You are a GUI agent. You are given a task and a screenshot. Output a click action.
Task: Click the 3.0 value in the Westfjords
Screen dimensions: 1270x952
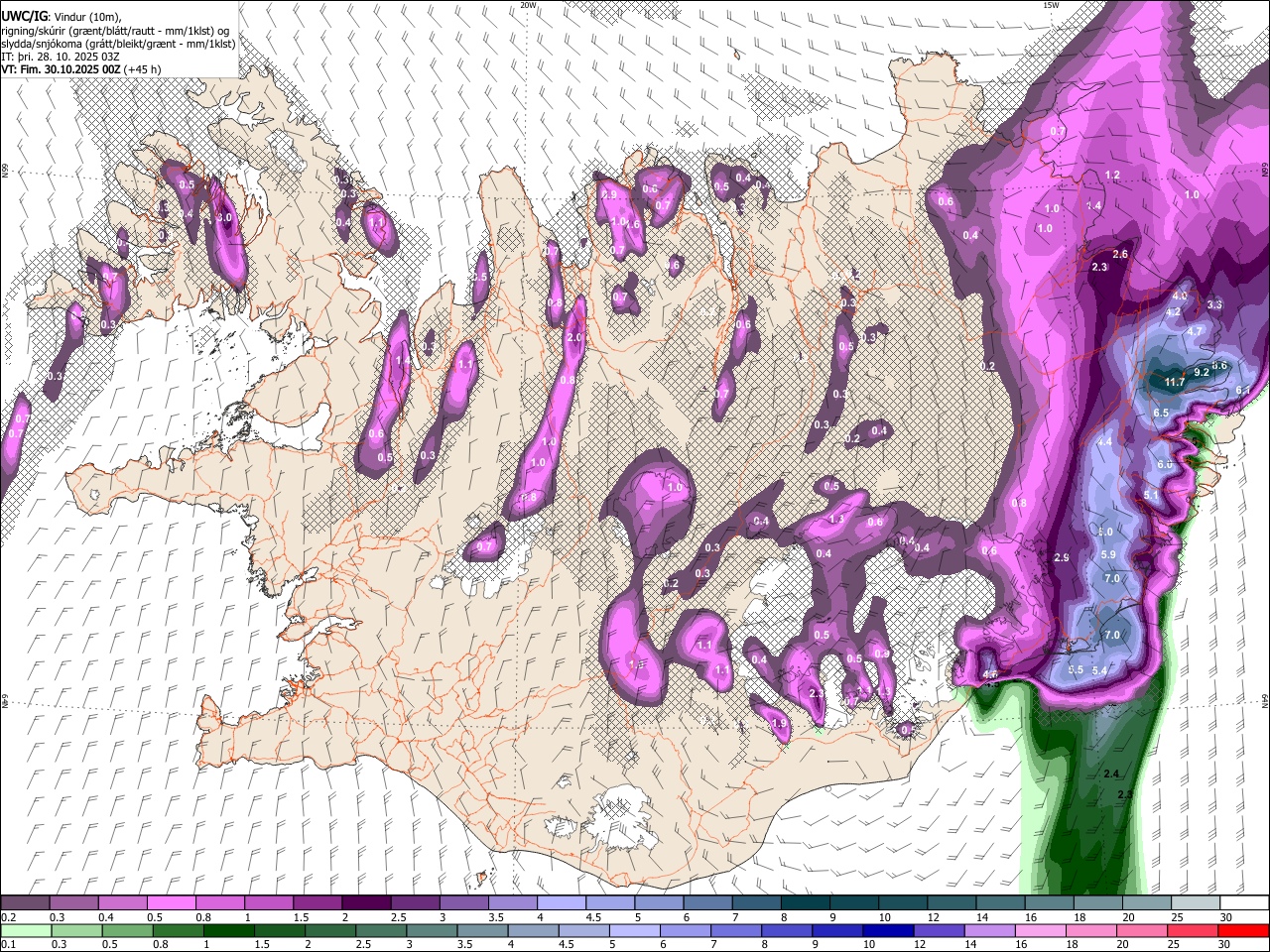point(224,217)
